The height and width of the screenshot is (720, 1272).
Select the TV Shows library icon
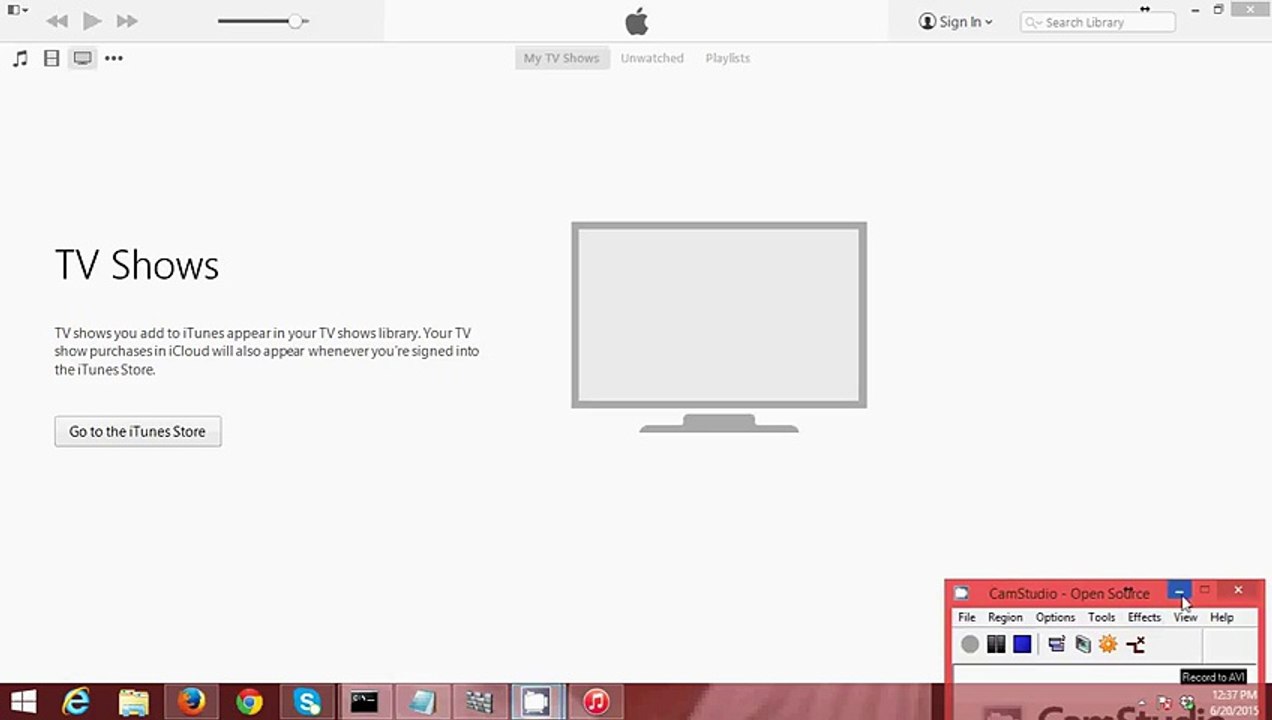(x=83, y=59)
